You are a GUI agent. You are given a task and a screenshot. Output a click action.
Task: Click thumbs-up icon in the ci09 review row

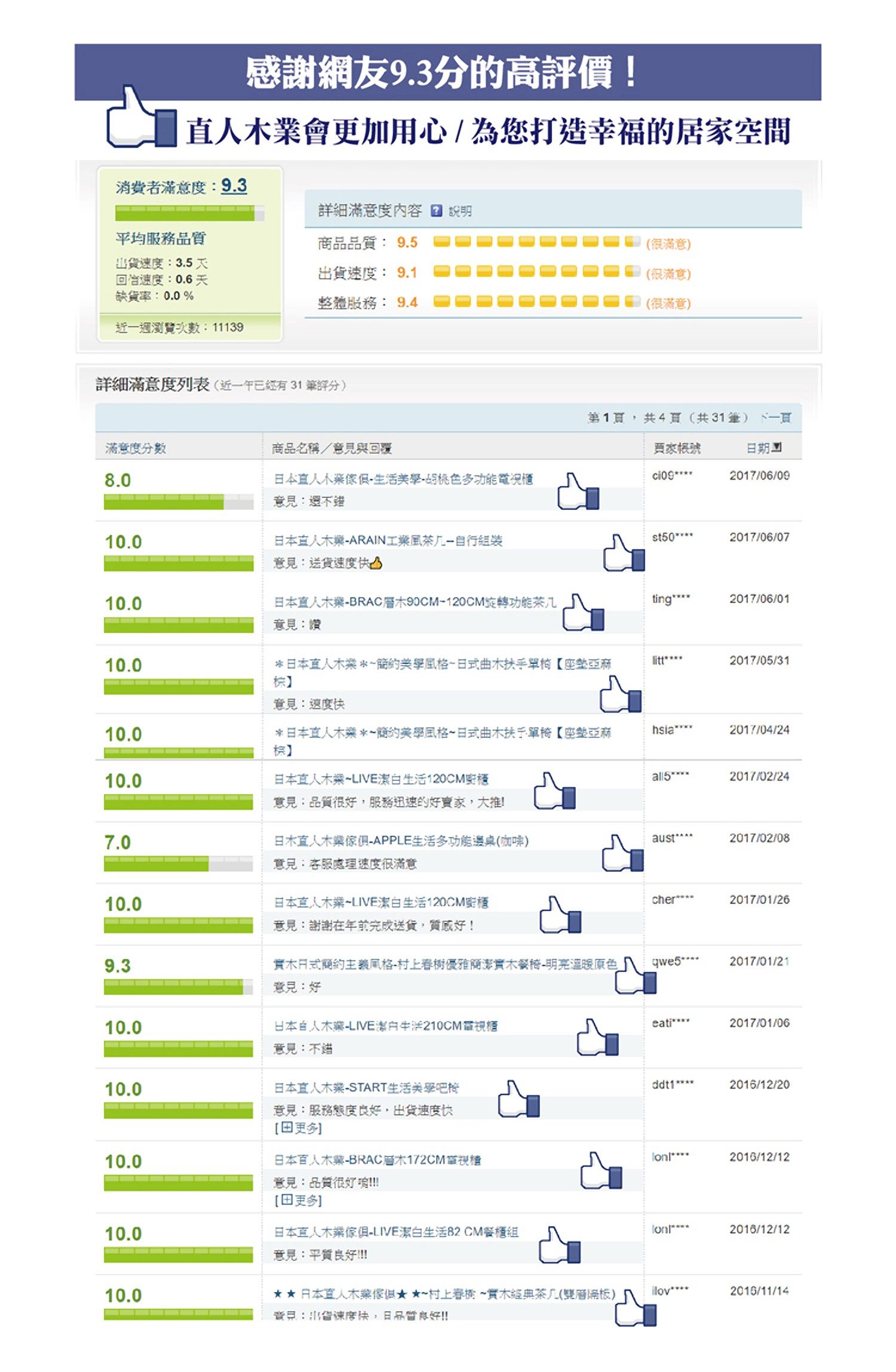[x=578, y=491]
